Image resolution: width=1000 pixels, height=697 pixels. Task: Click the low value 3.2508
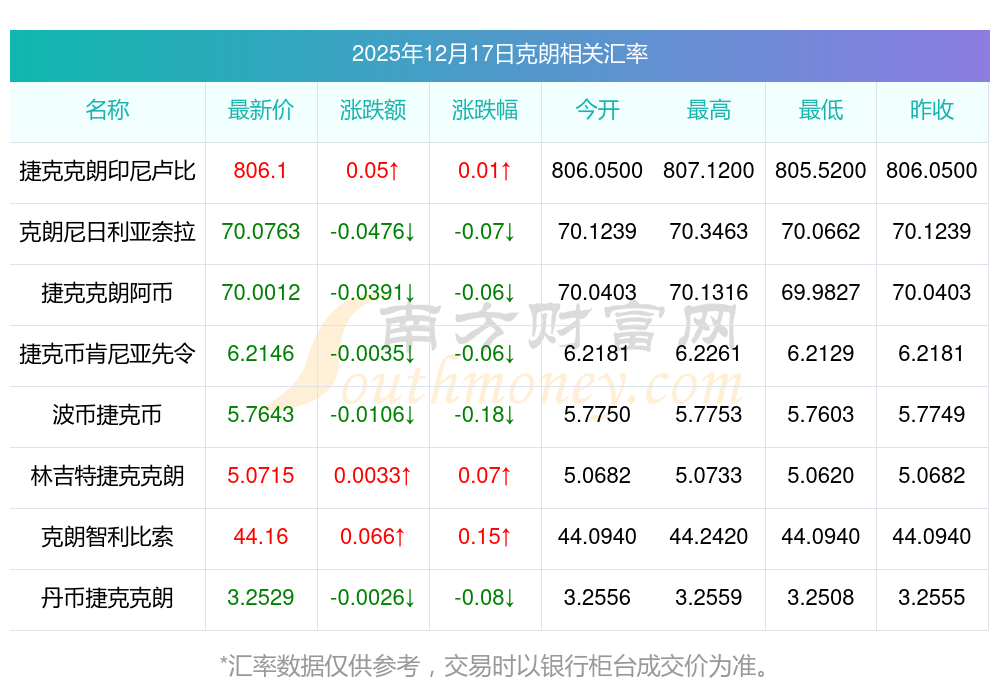[x=821, y=598]
